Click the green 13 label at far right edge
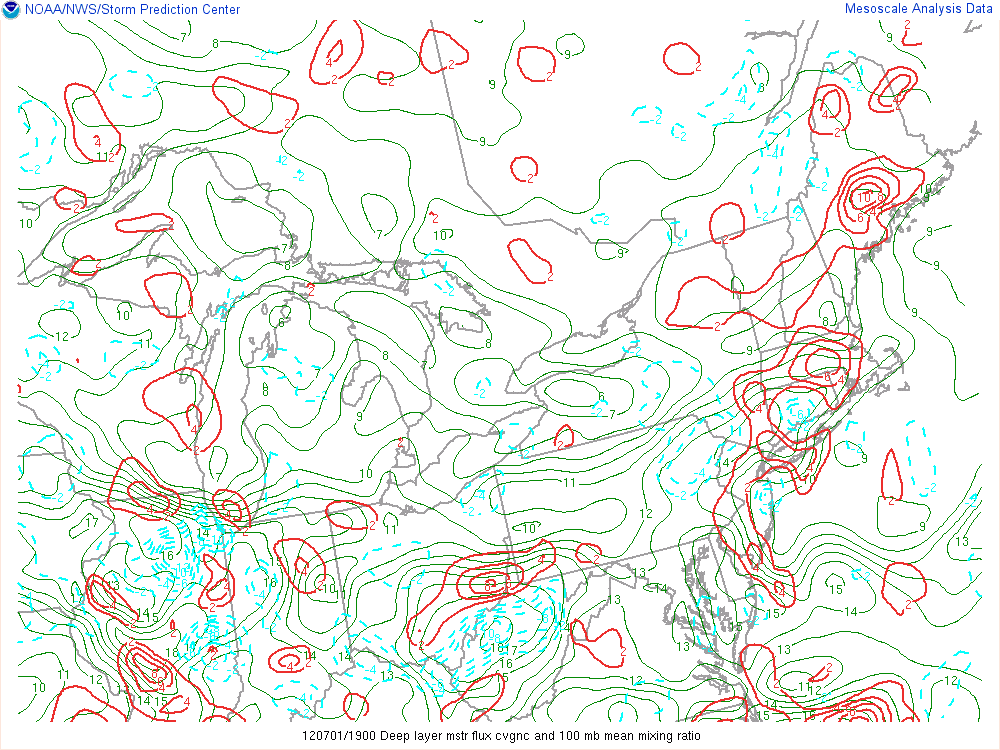 (x=961, y=541)
